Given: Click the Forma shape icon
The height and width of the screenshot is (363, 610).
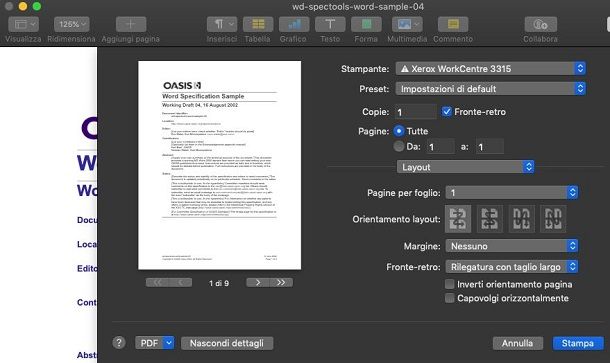Looking at the screenshot, I should (x=366, y=24).
